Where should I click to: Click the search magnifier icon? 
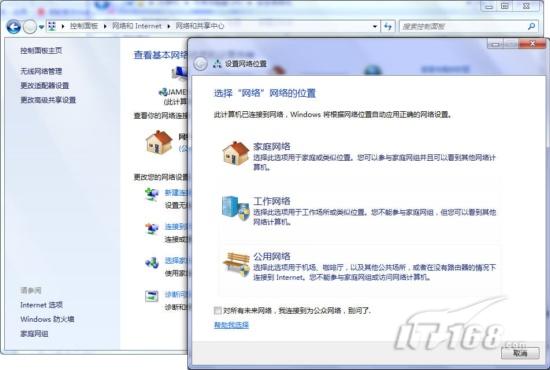pos(531,26)
